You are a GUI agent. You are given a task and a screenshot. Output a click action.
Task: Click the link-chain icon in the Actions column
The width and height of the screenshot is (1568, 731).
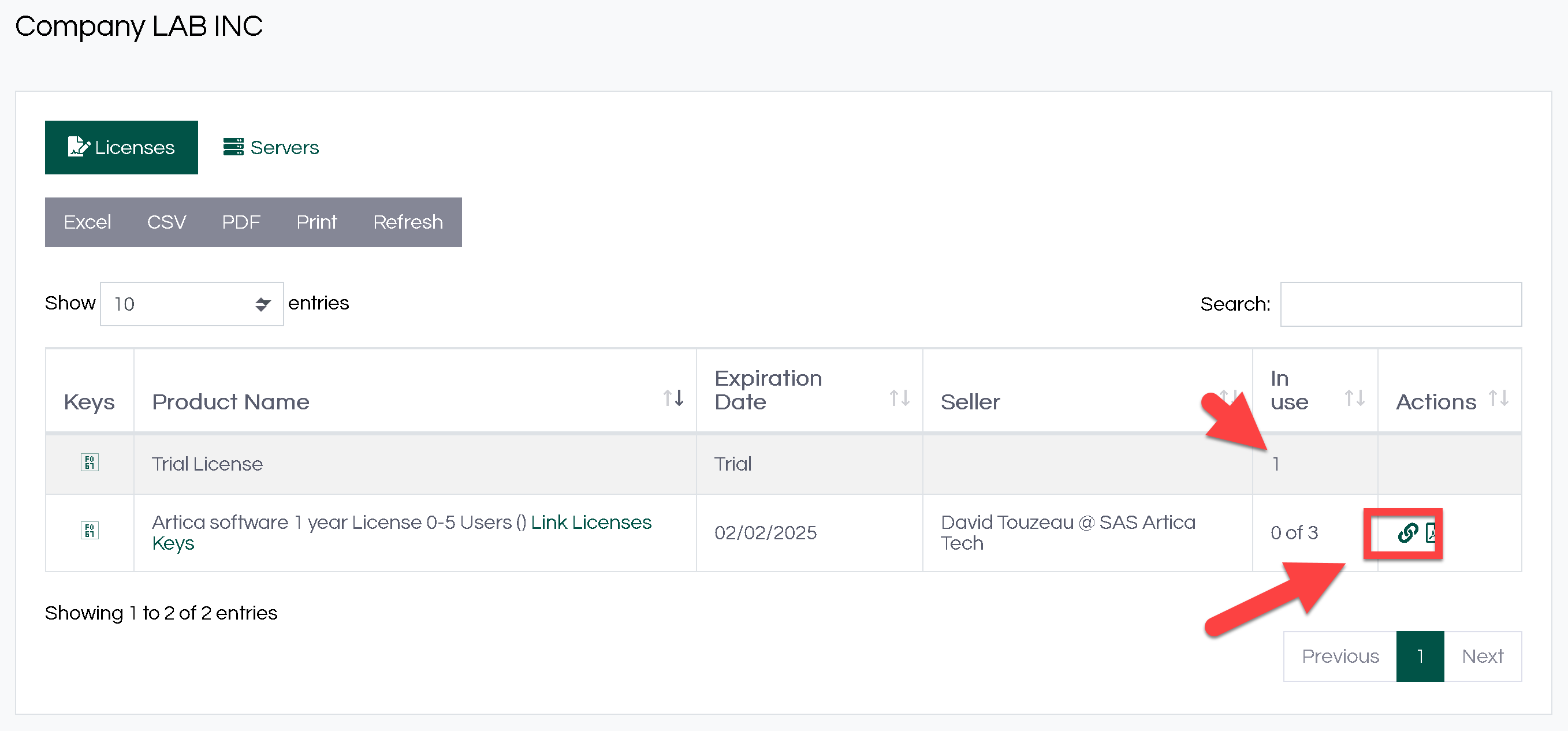(x=1407, y=532)
